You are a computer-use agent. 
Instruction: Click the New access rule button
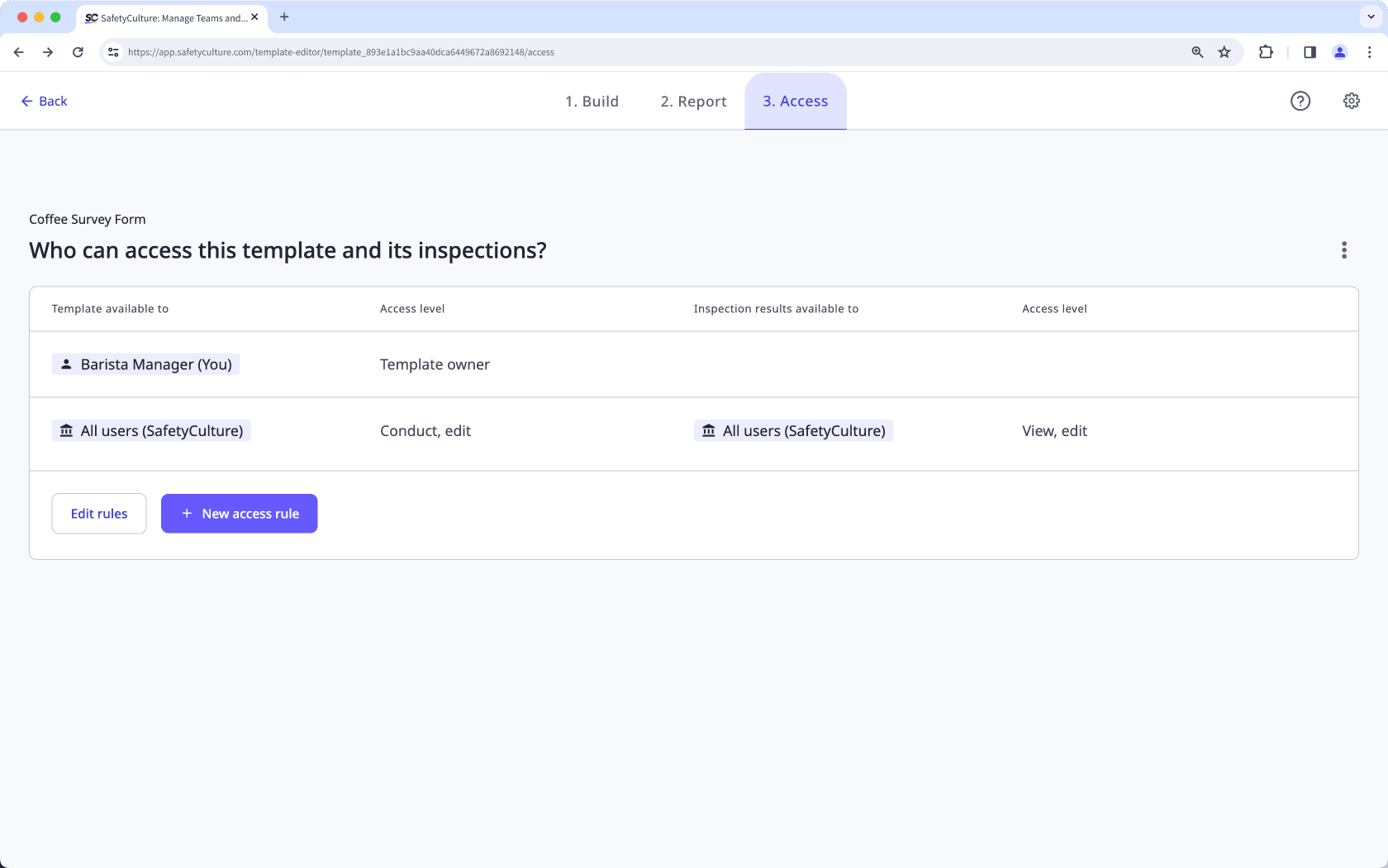tap(239, 513)
